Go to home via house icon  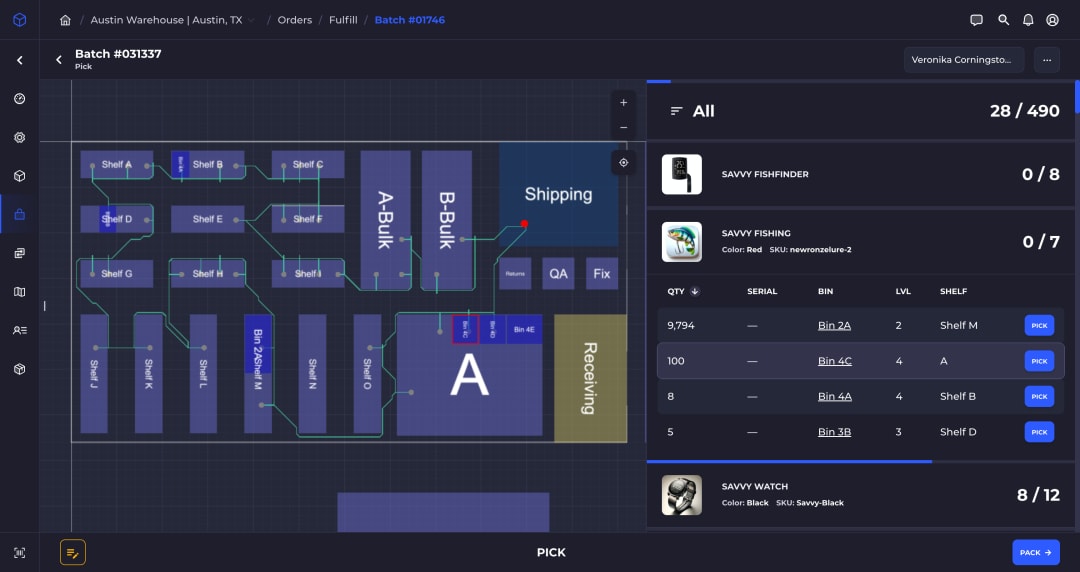click(65, 20)
